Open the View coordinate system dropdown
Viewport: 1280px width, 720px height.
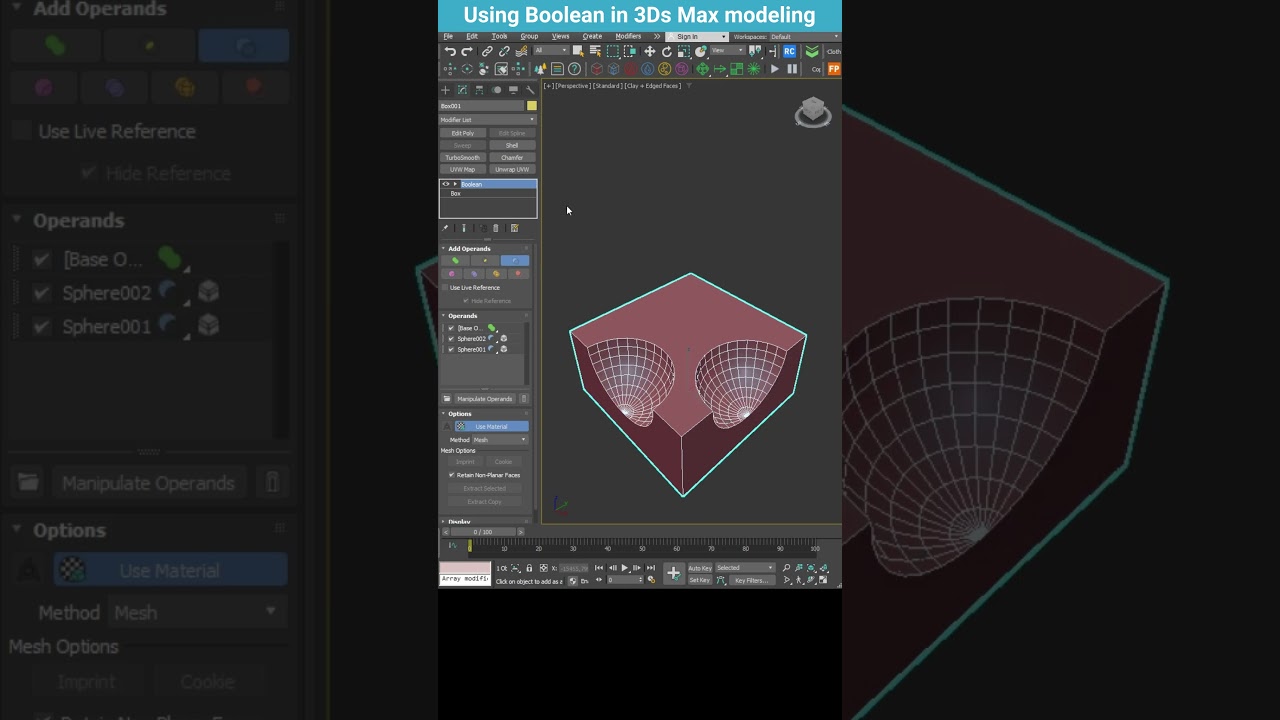726,51
